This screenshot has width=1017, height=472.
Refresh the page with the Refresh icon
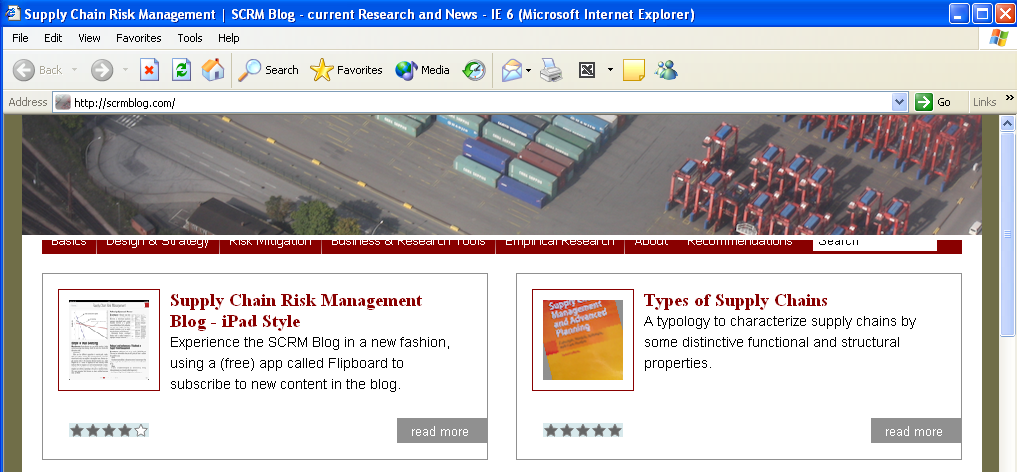click(181, 70)
